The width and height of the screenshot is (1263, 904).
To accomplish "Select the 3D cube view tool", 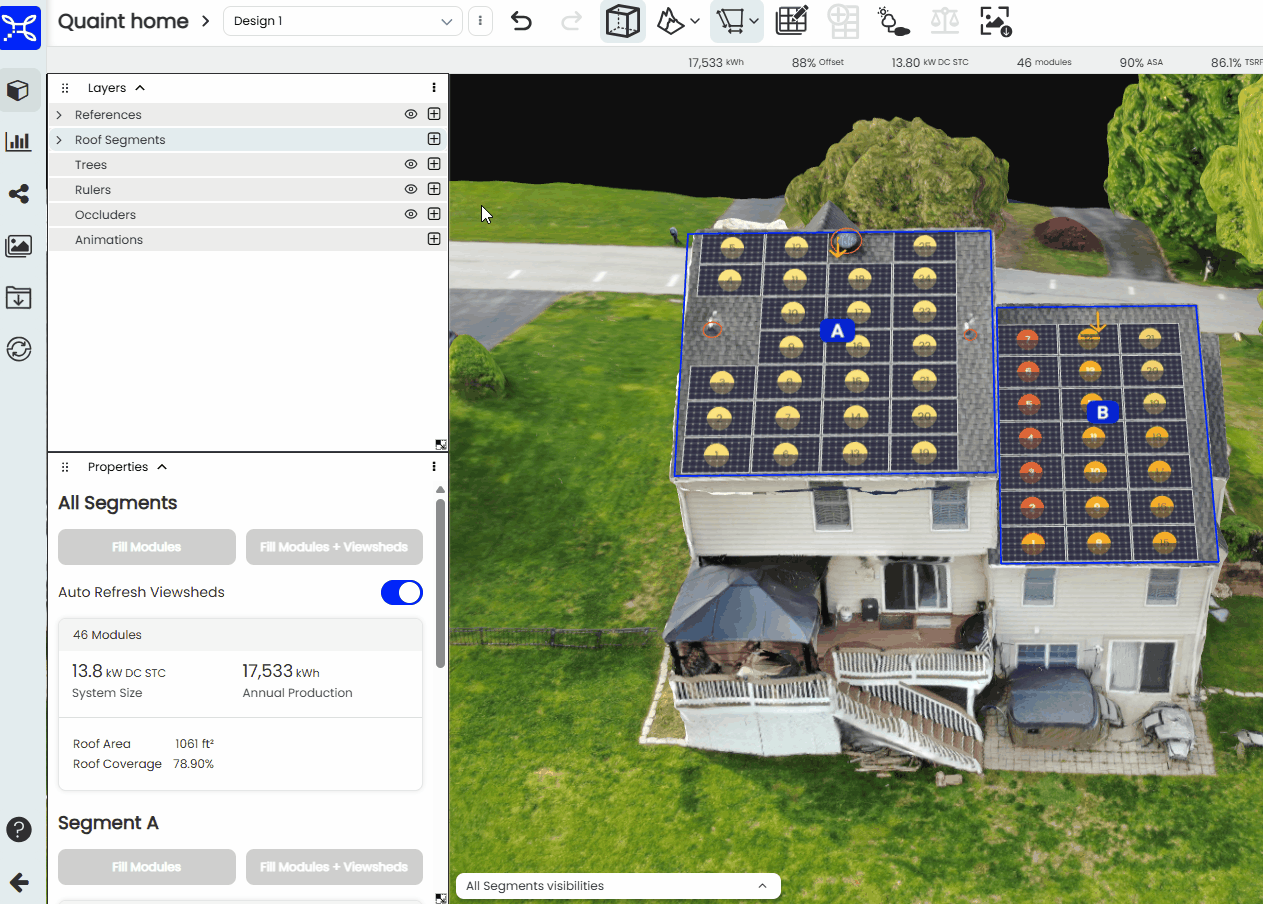I will pos(622,21).
